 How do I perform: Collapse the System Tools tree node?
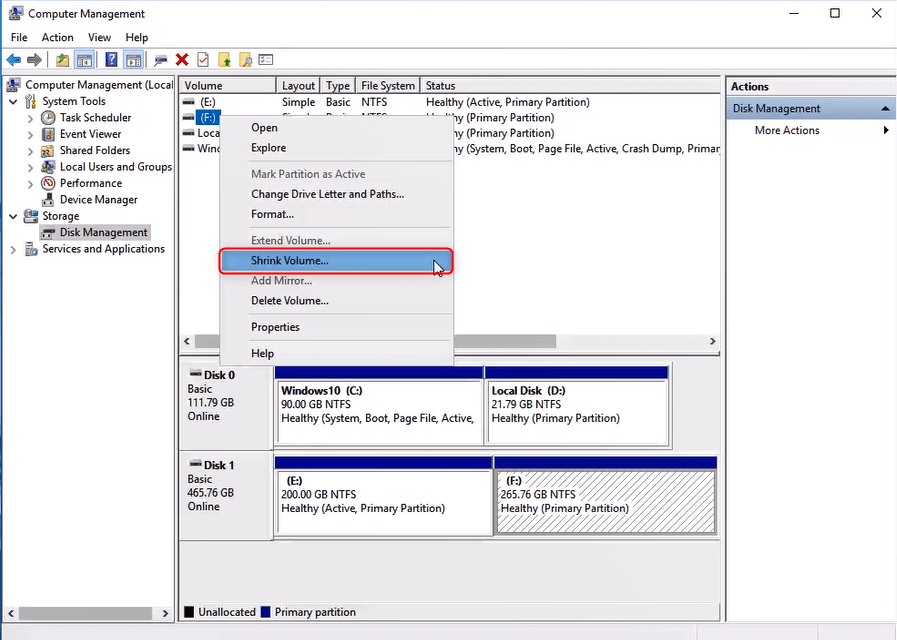click(x=13, y=101)
